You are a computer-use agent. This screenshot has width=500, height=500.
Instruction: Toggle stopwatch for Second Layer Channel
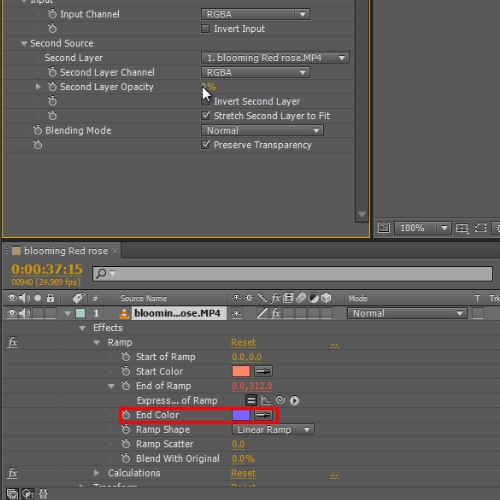pos(52,72)
